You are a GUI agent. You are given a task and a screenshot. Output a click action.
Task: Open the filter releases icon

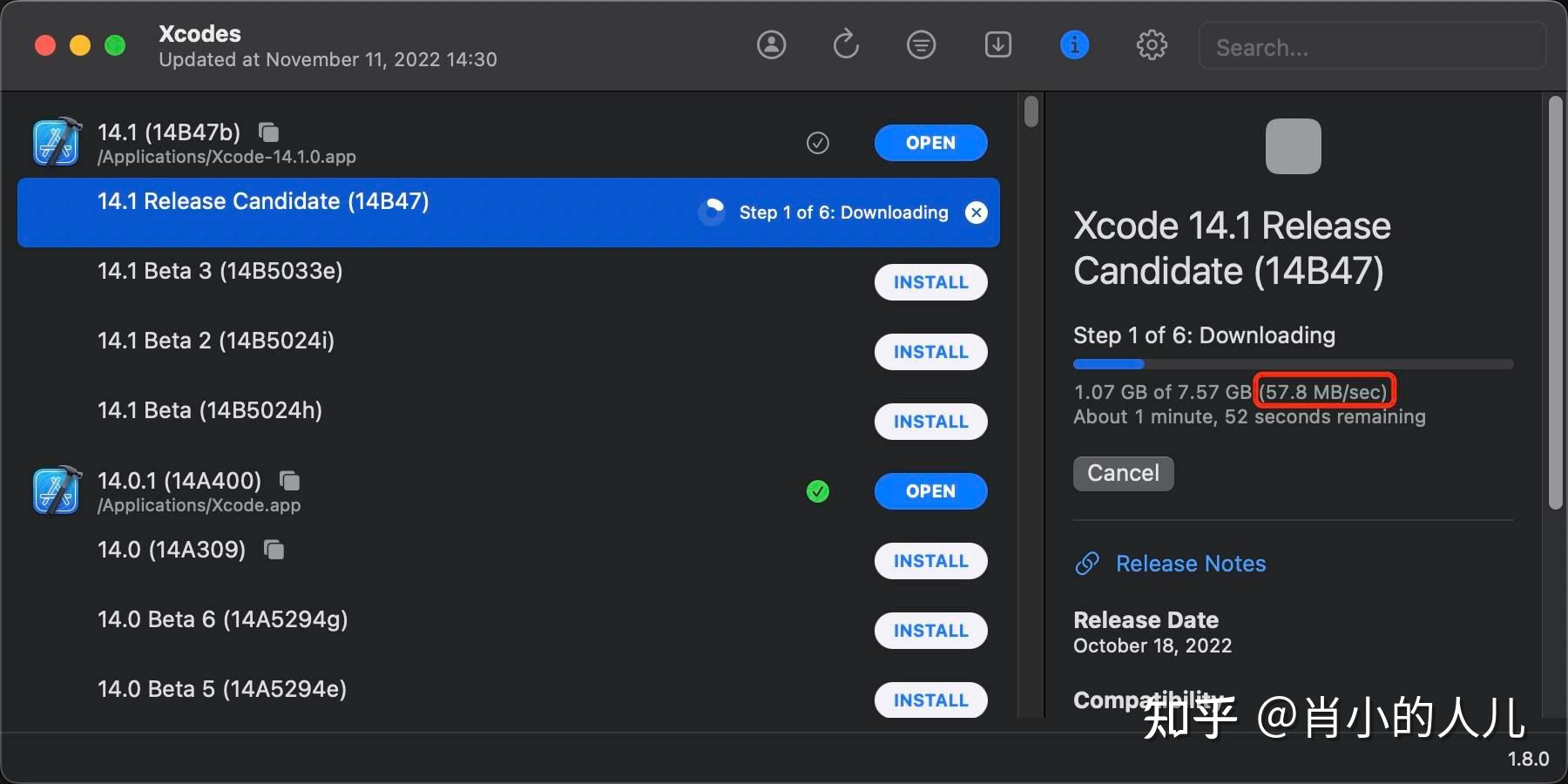920,44
